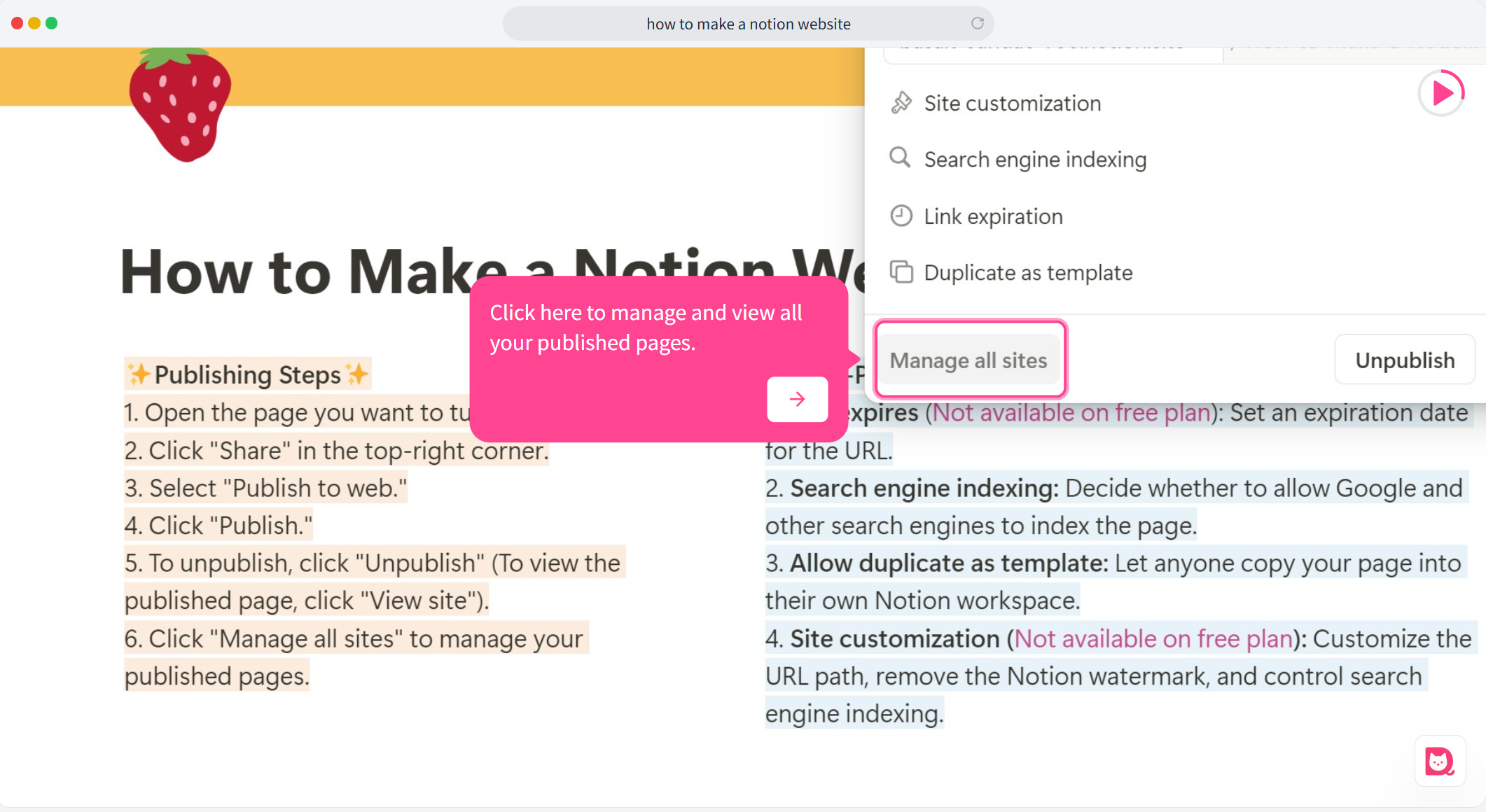Click the Site customization paintbrush icon

pos(901,103)
